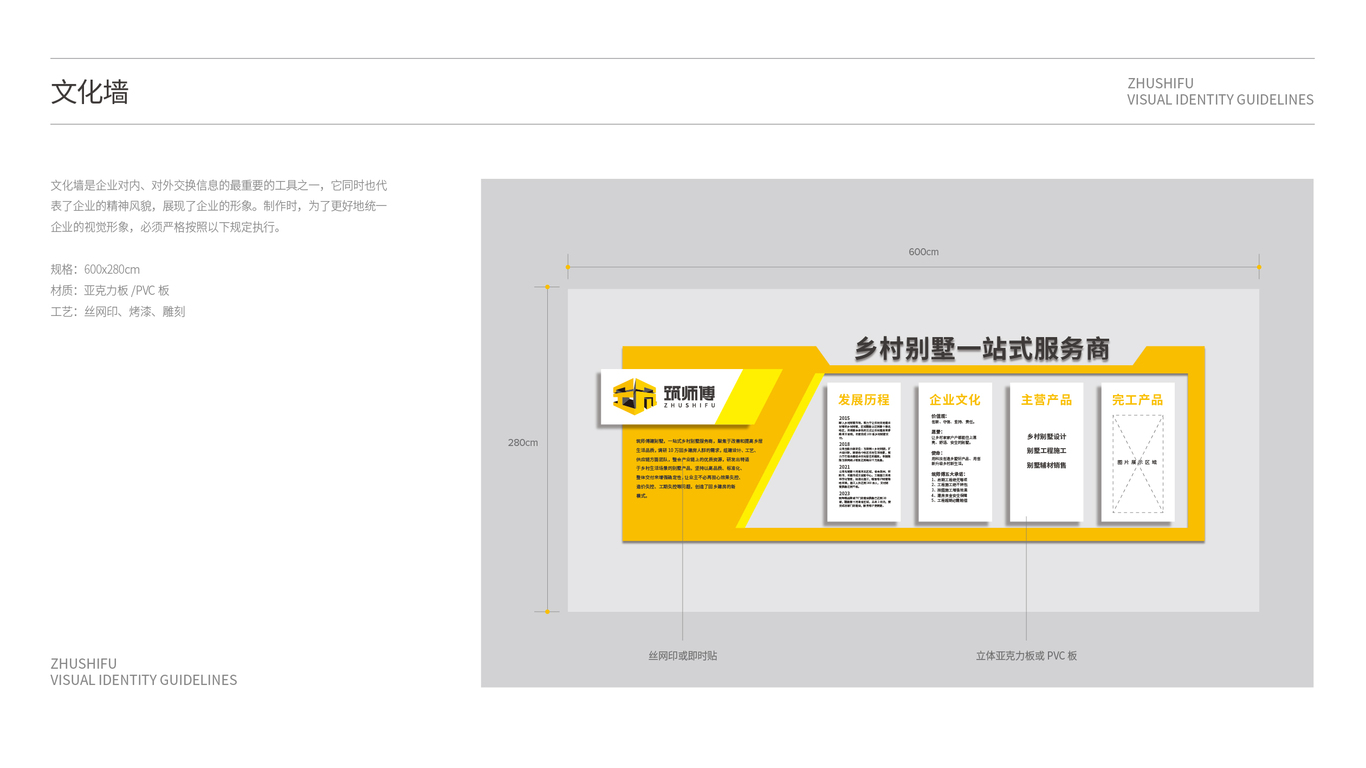
Task: Click the 立体亚克力板或 PVC 板 callout label
Action: (x=1026, y=656)
